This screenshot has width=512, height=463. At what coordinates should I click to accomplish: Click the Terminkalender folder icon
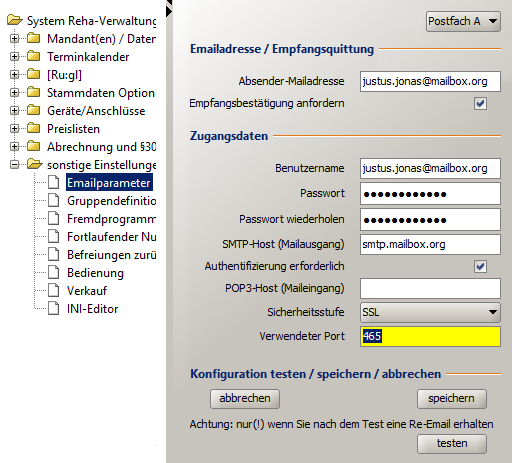[x=33, y=56]
